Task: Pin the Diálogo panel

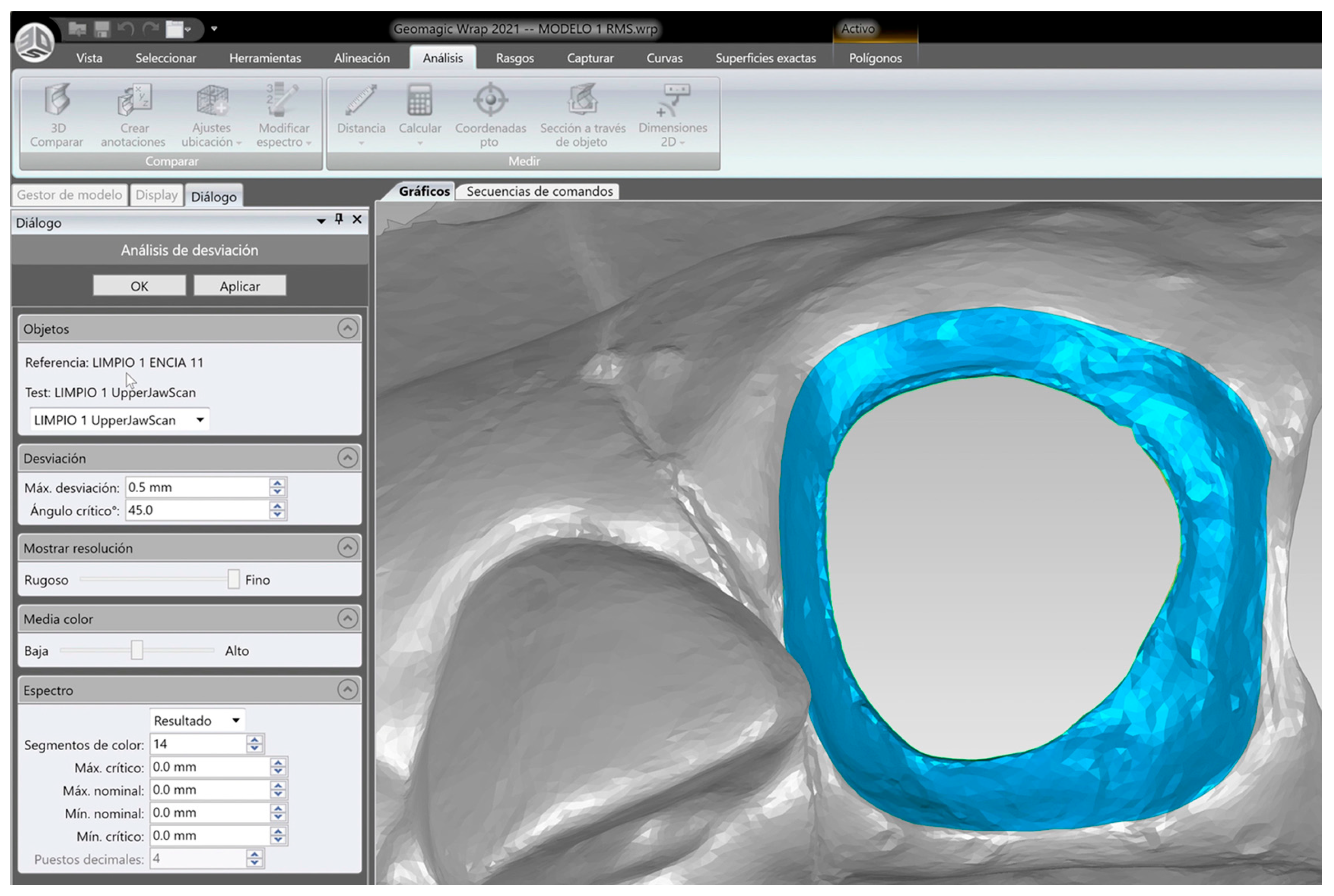Action: 339,220
